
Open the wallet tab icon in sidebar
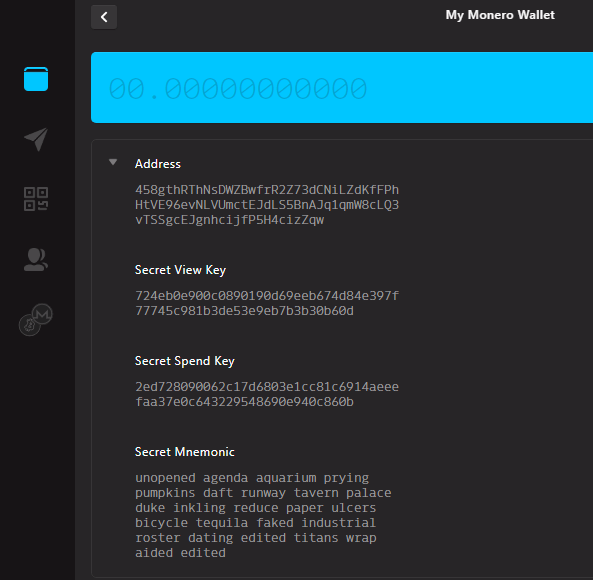point(36,79)
